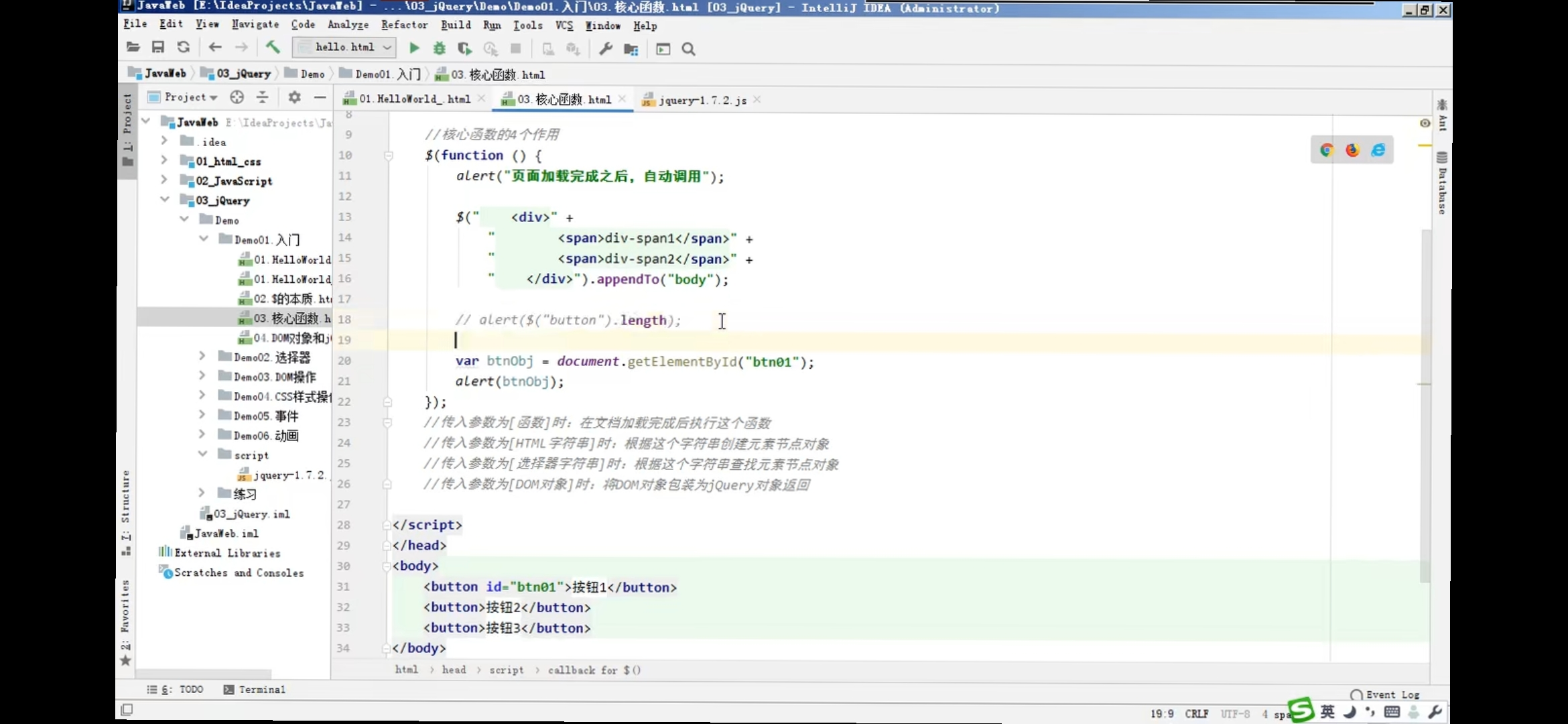Viewport: 1568px width, 724px height.
Task: Open Project Structure toolbar icon
Action: click(631, 49)
